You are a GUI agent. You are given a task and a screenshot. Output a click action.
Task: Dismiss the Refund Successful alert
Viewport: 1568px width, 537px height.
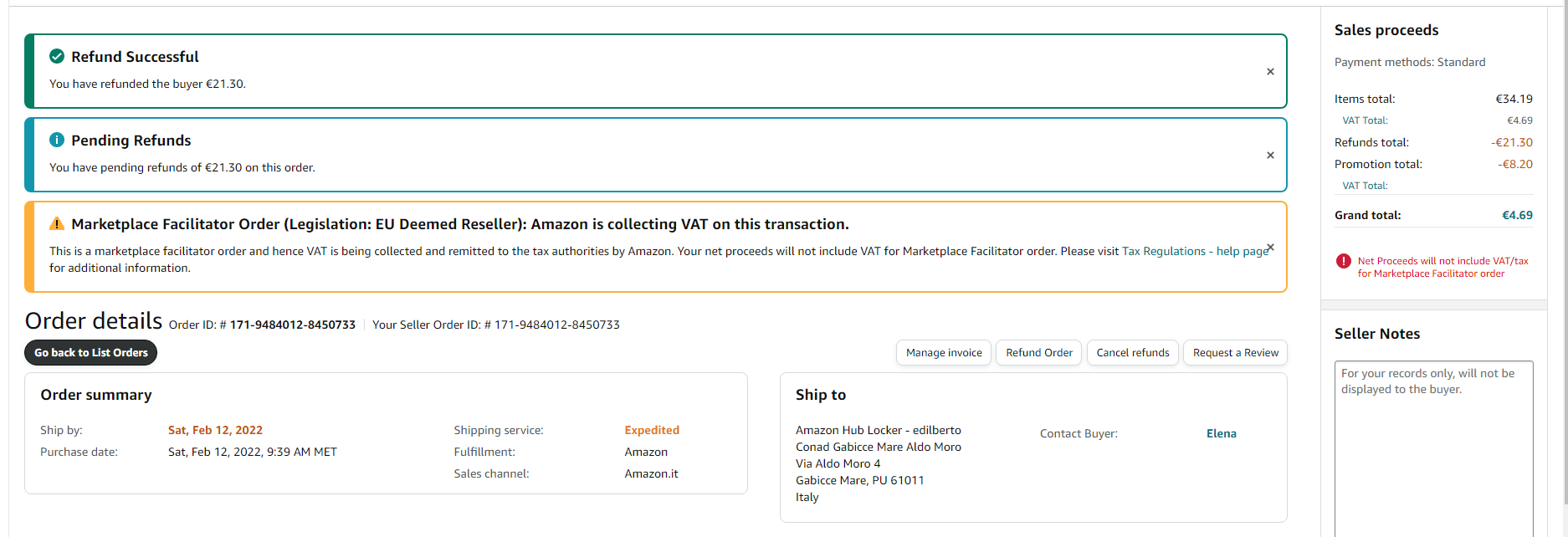pyautogui.click(x=1270, y=72)
